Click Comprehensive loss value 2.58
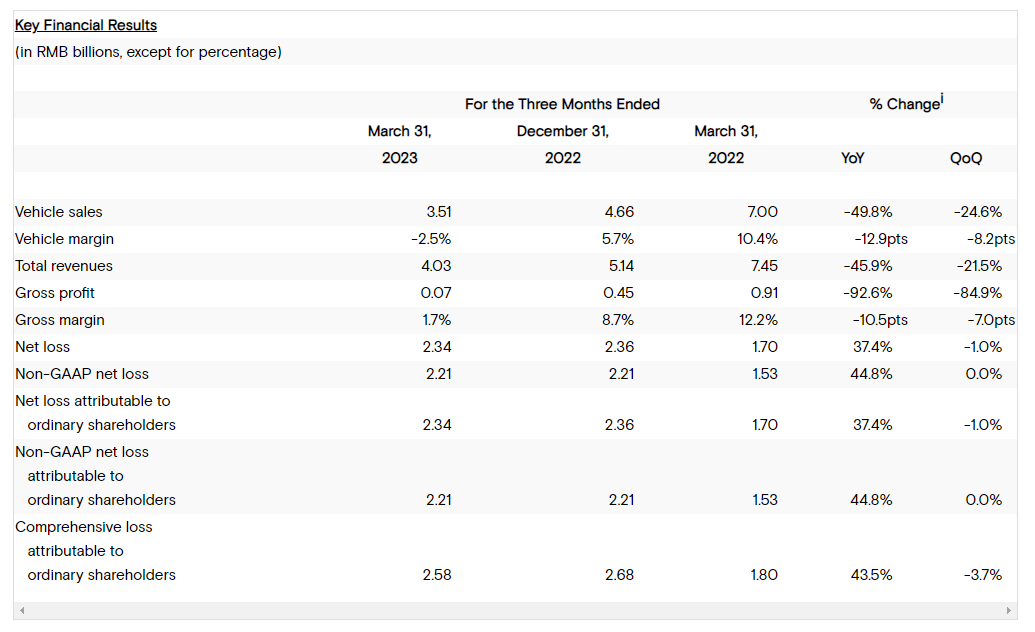Image resolution: width=1035 pixels, height=632 pixels. (437, 575)
